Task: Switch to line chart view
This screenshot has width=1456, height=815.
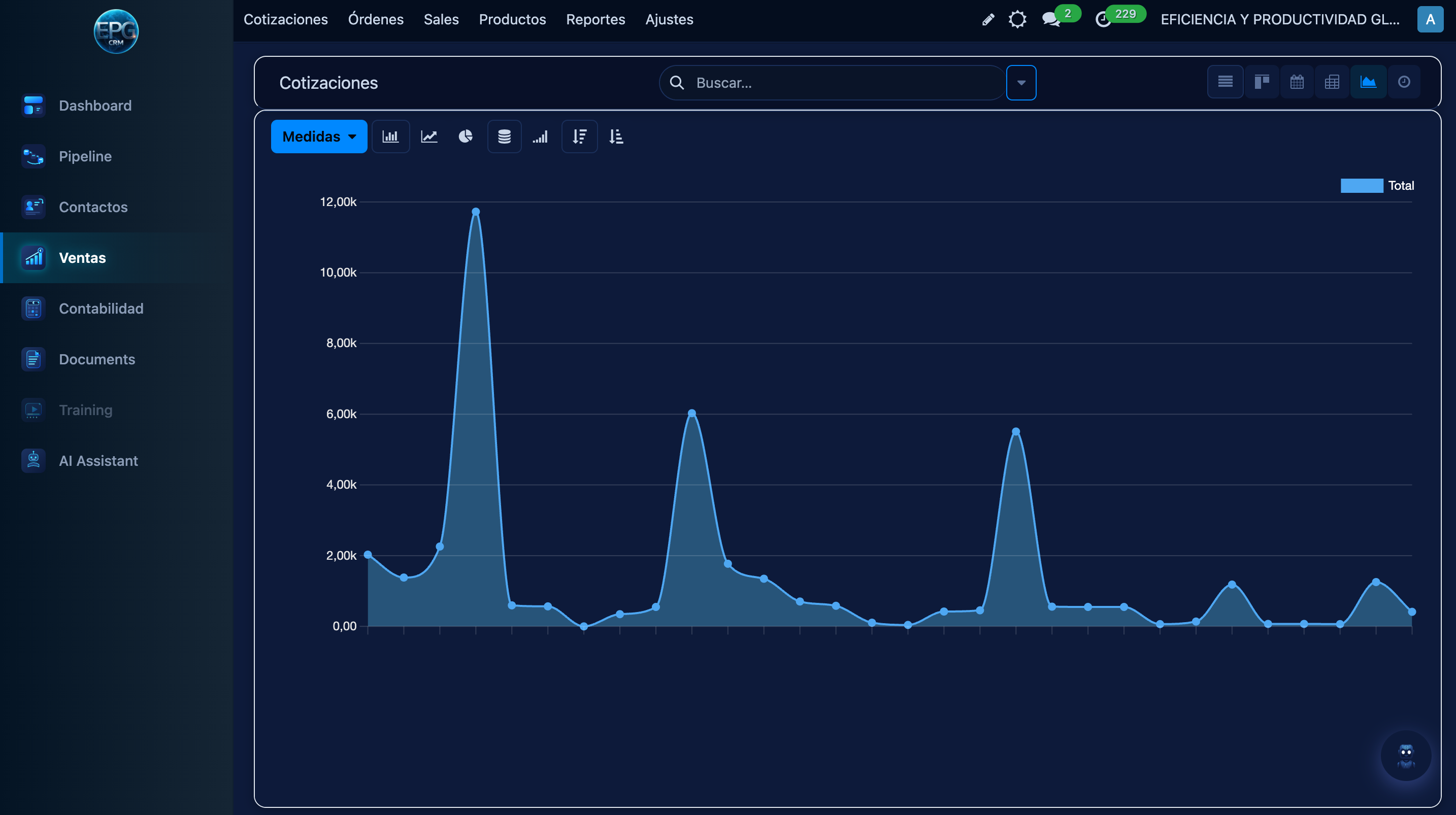Action: pyautogui.click(x=429, y=136)
